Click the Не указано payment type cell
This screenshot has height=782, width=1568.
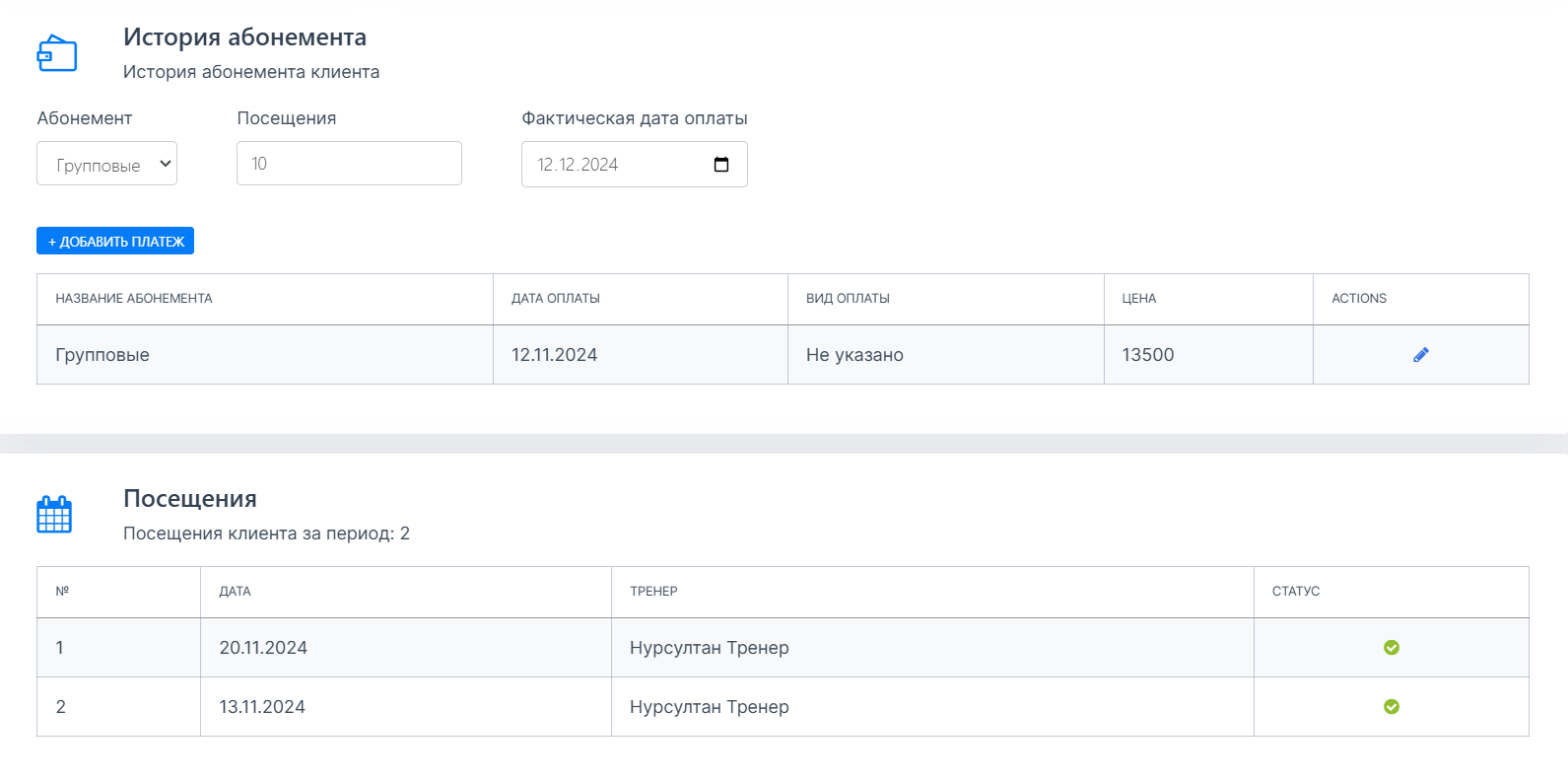click(854, 355)
